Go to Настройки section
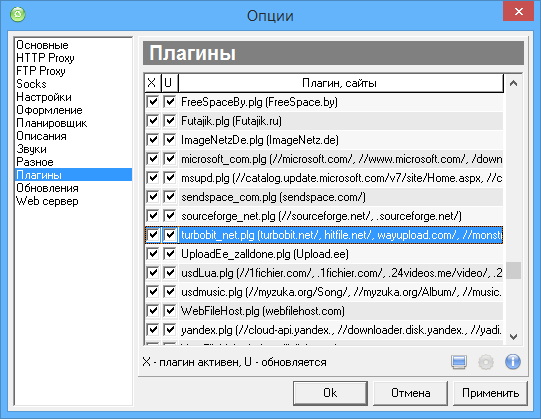The height and width of the screenshot is (419, 541). [x=44, y=97]
